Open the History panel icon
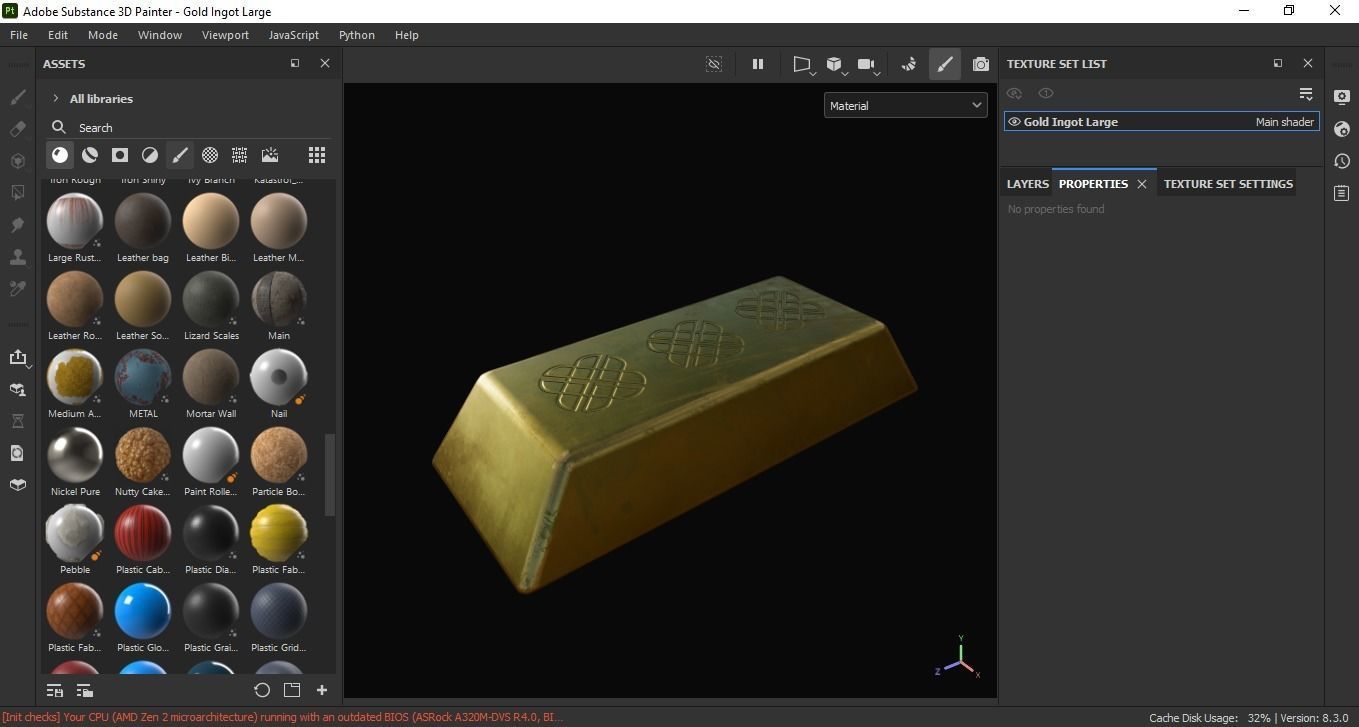 click(x=1342, y=161)
